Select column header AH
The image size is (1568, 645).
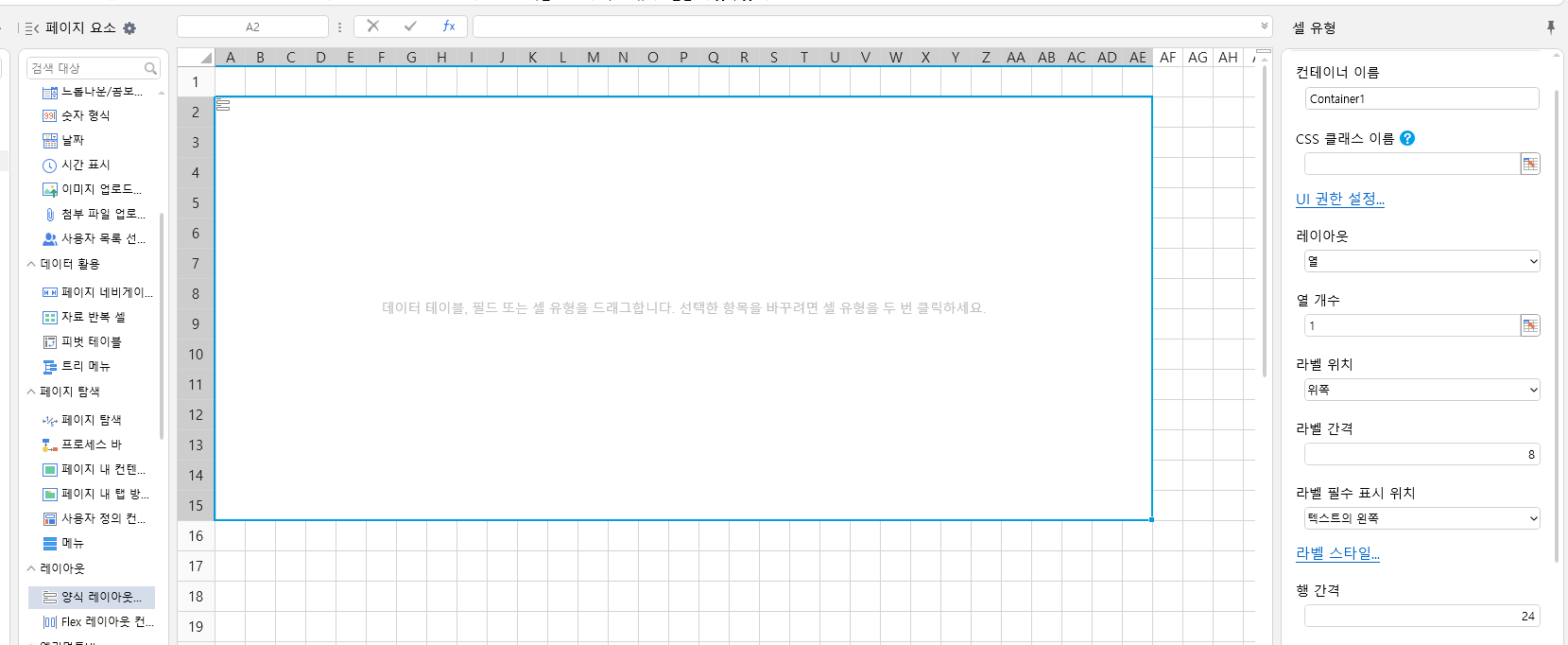[x=1229, y=58]
